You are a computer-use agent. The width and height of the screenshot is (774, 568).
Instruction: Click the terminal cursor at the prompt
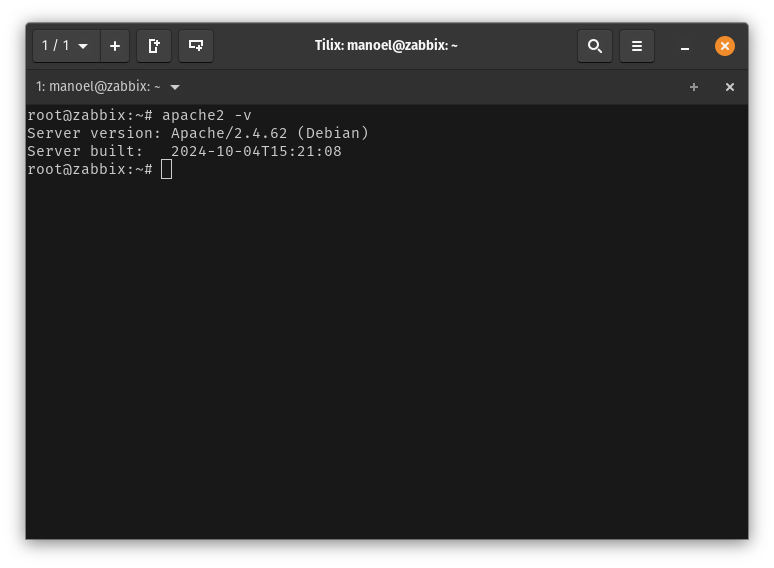tap(166, 169)
